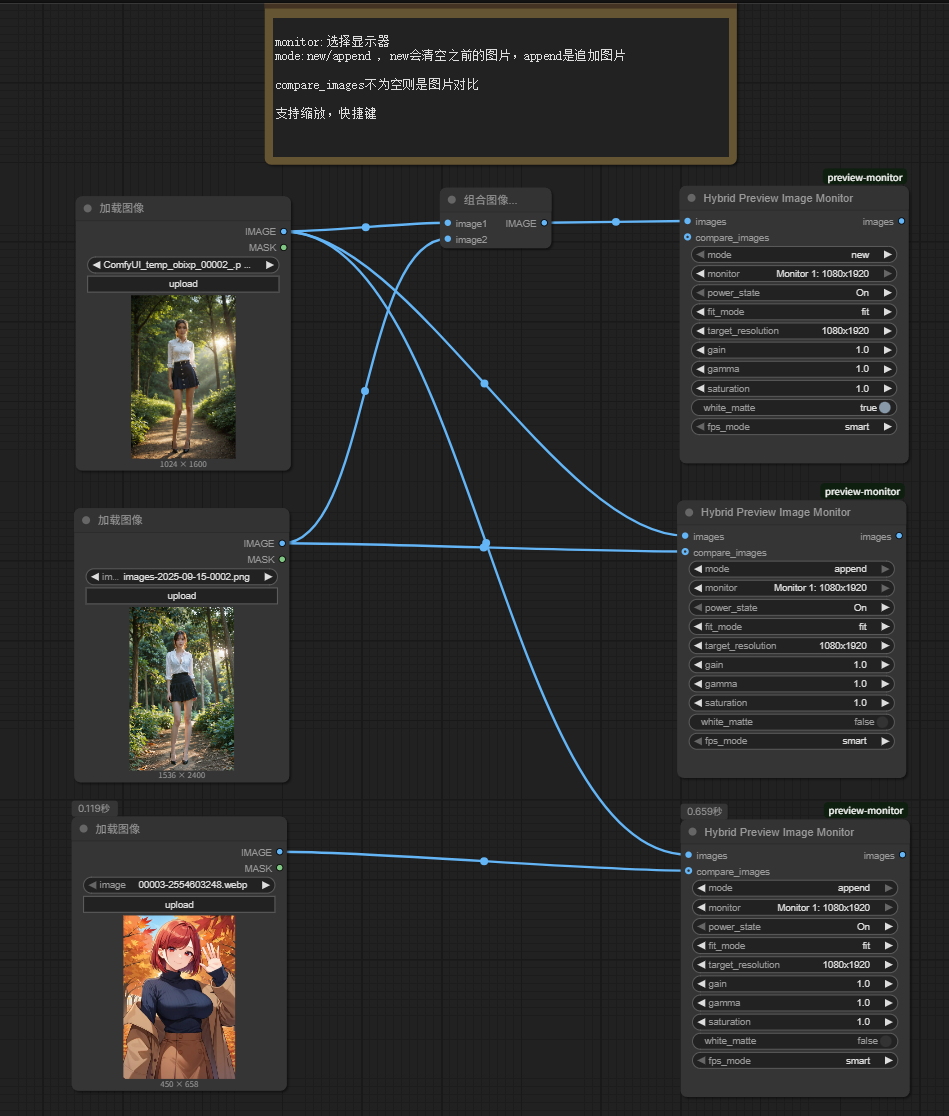This screenshot has height=1116, width=949.
Task: Click the IMAGE output port on 组合图像 node
Action: pyautogui.click(x=545, y=223)
